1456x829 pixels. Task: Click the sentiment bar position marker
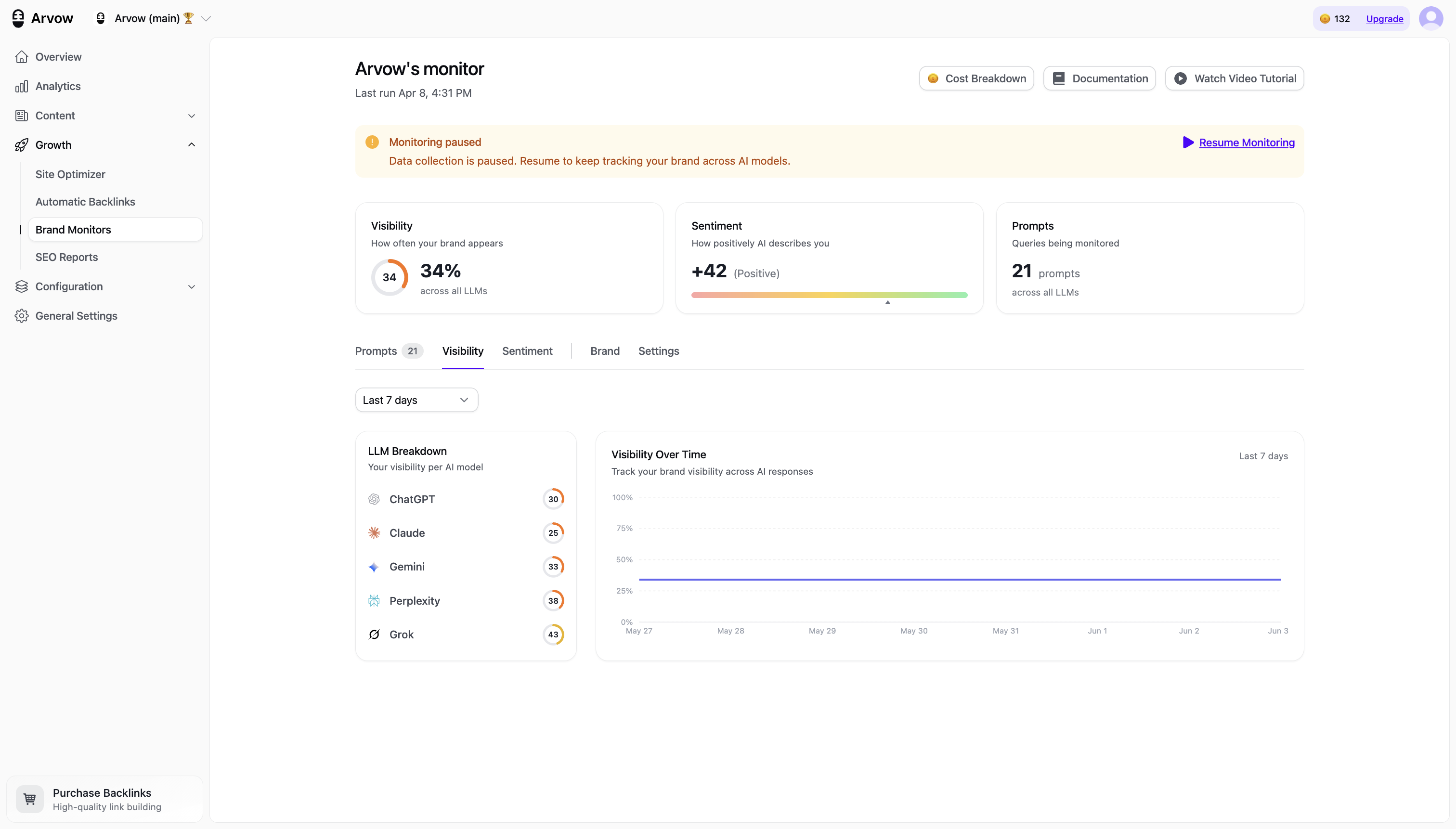pos(887,302)
